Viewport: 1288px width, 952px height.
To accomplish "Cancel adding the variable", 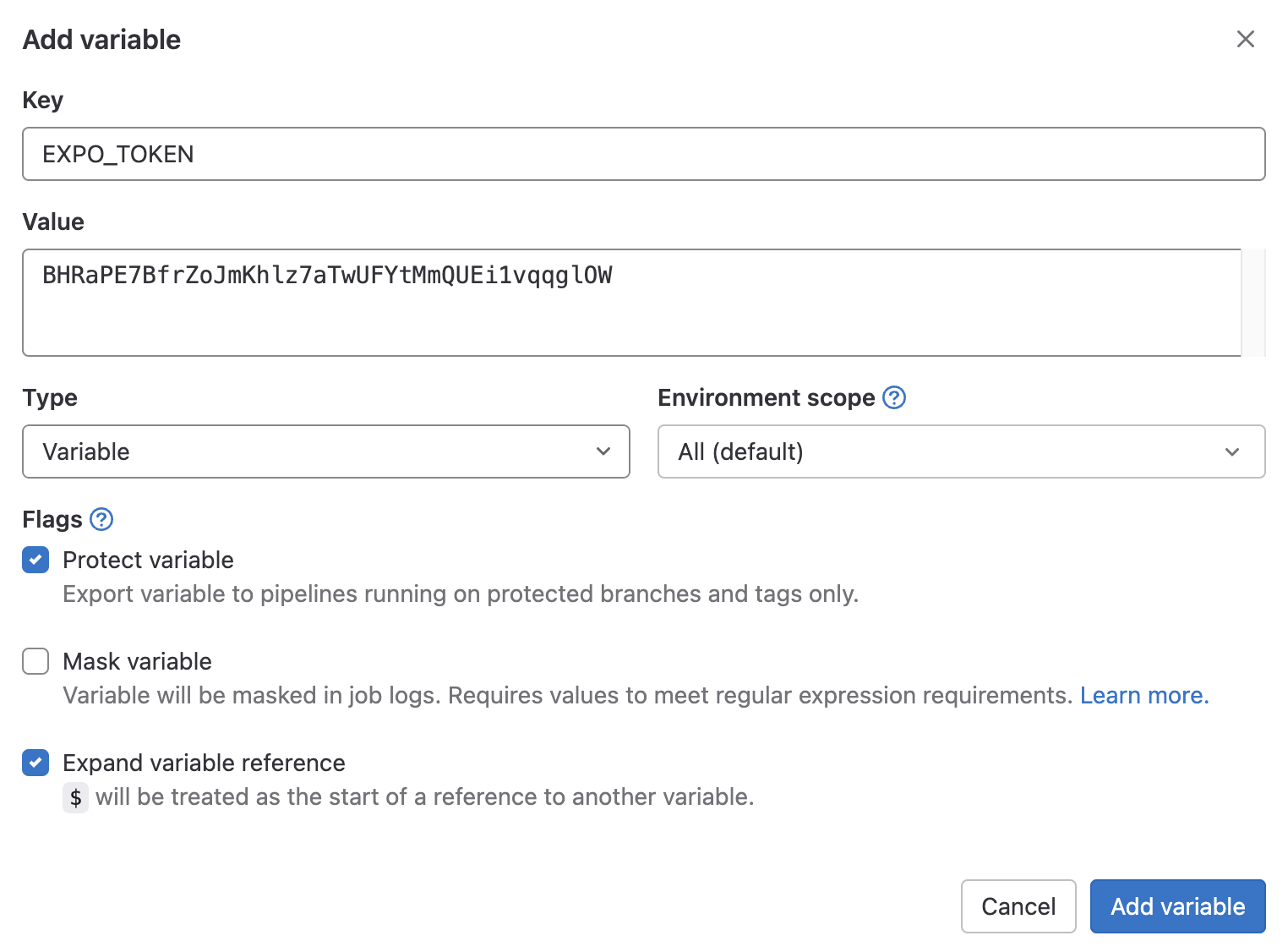I will [x=1018, y=906].
